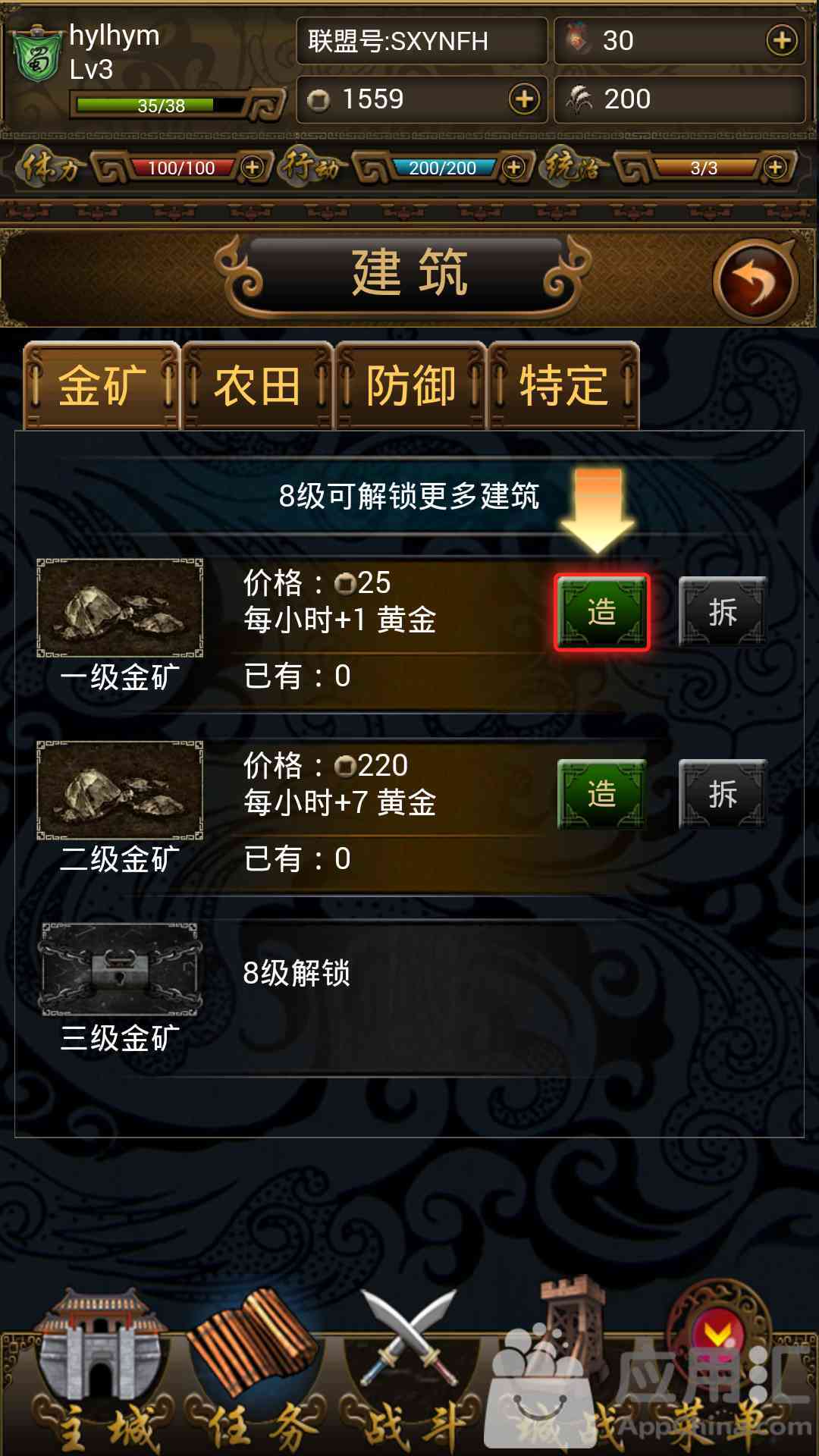The height and width of the screenshot is (1456, 819).
Task: Add gems with plus next to 30
Action: pos(782,40)
